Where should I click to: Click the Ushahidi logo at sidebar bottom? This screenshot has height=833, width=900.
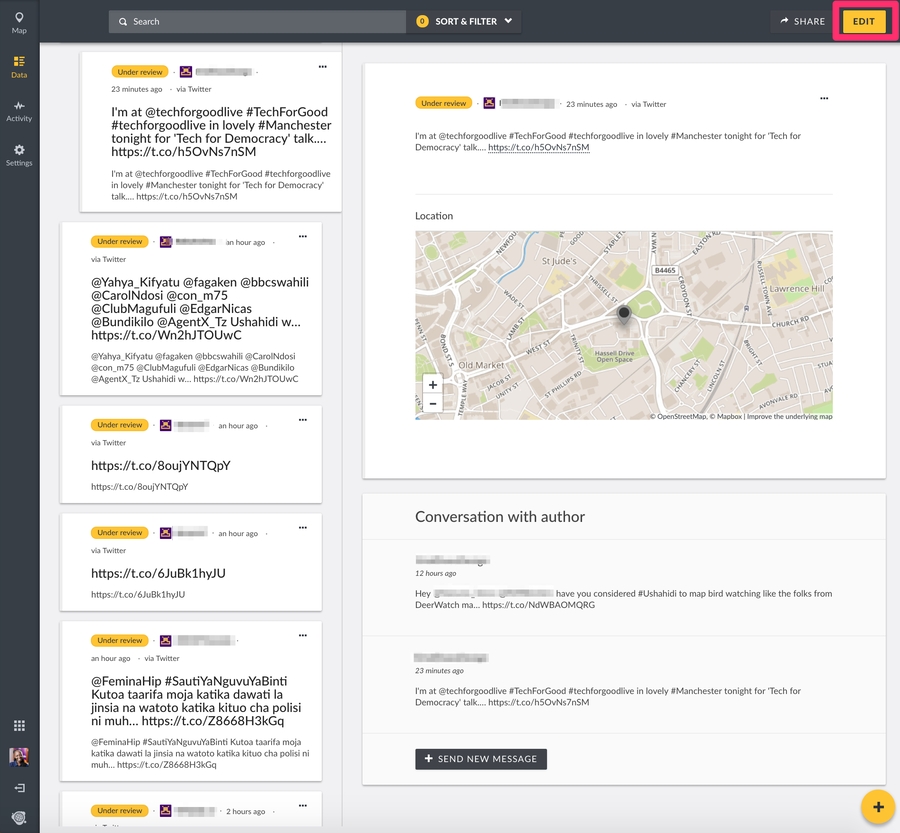19,817
